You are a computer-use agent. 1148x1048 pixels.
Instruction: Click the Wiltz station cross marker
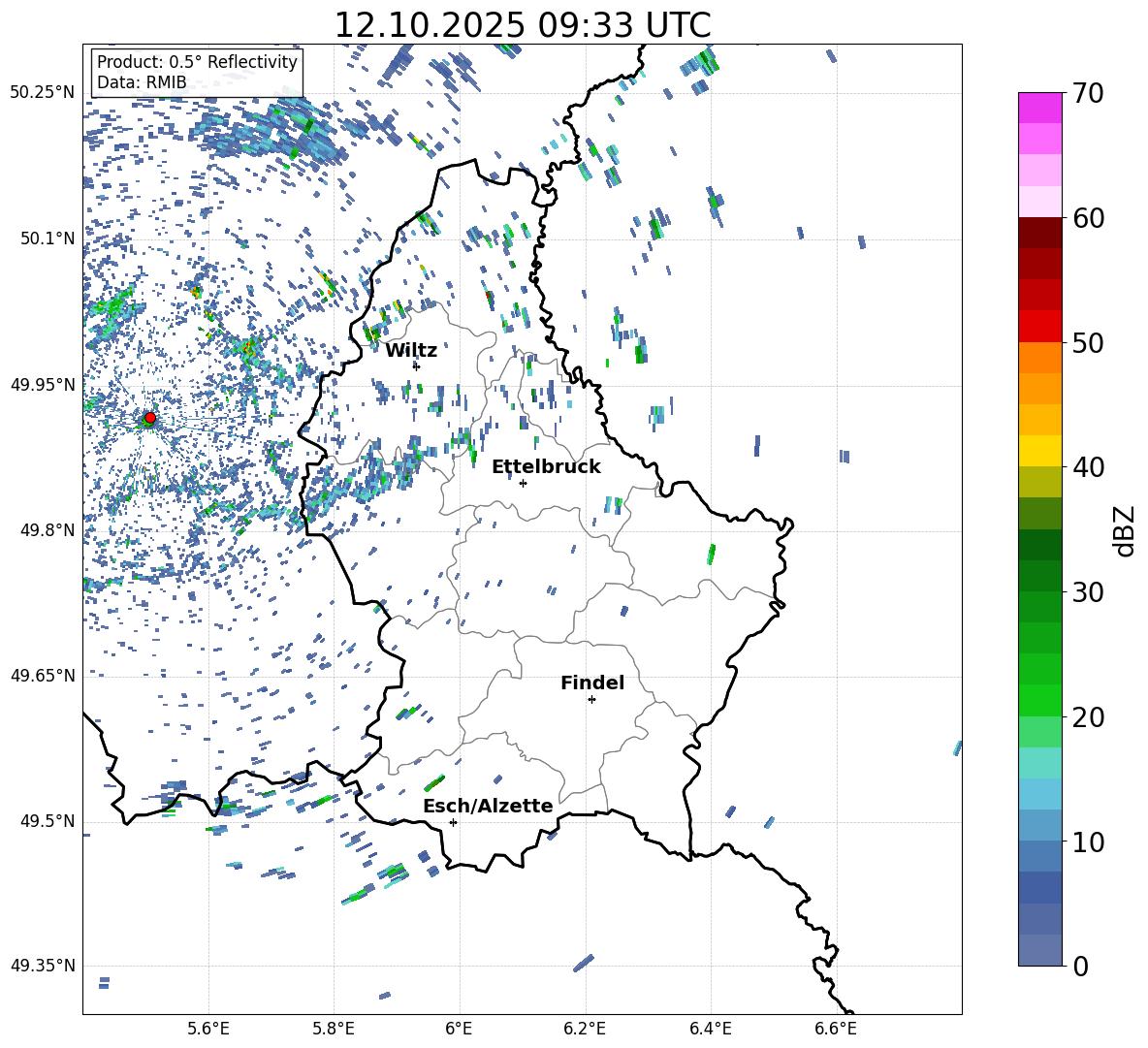[x=416, y=366]
